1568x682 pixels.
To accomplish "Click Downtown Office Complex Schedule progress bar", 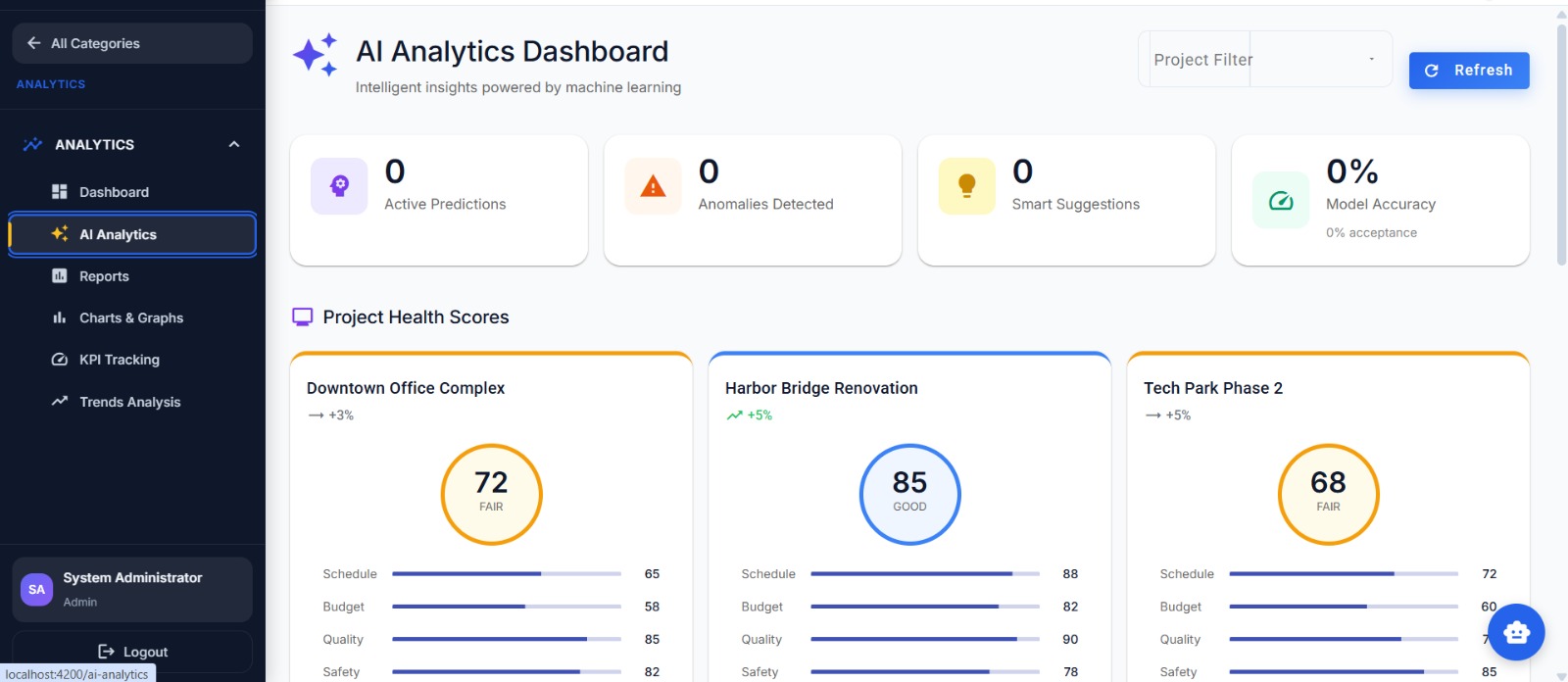I will (507, 573).
